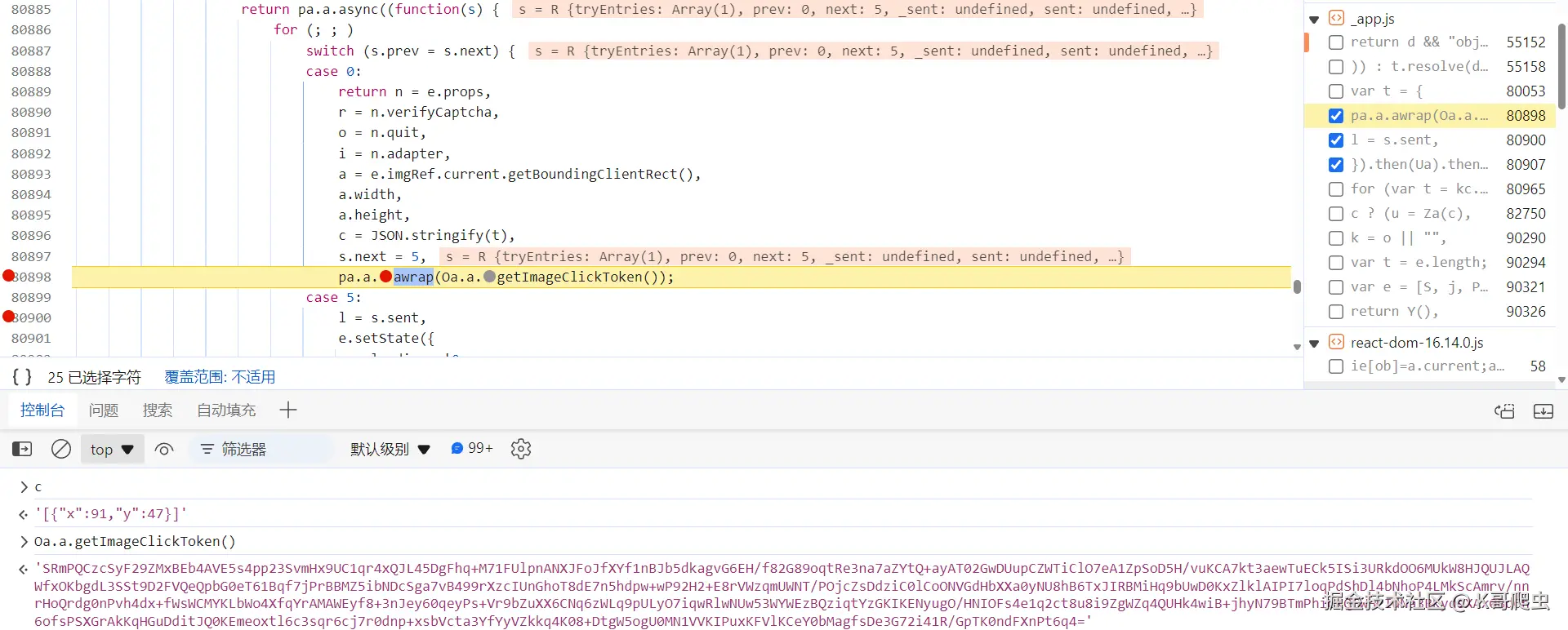Click the breakpoints panel scrollbar
The width and height of the screenshot is (1568, 630).
(1561, 65)
